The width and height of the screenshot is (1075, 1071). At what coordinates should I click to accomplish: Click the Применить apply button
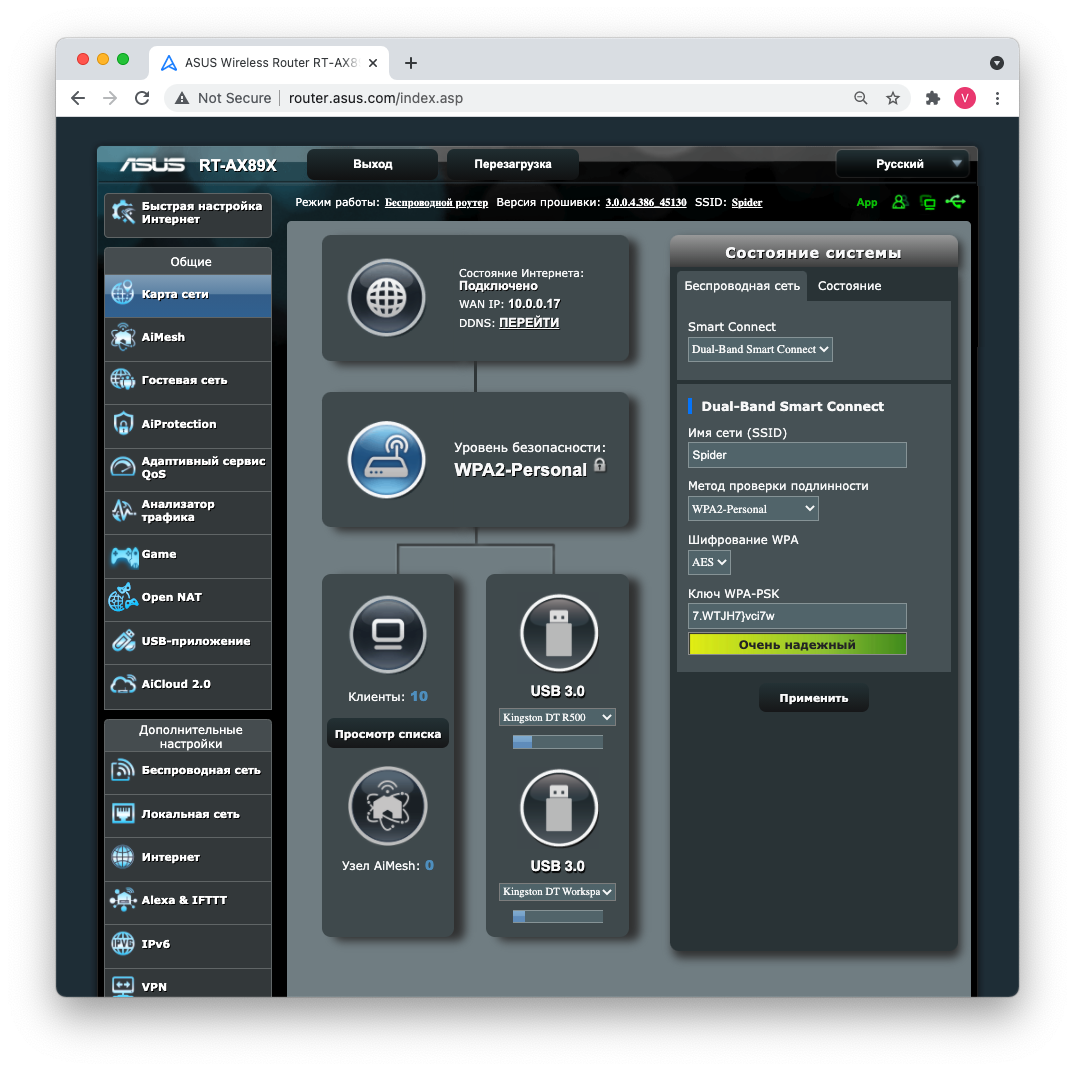coord(814,698)
